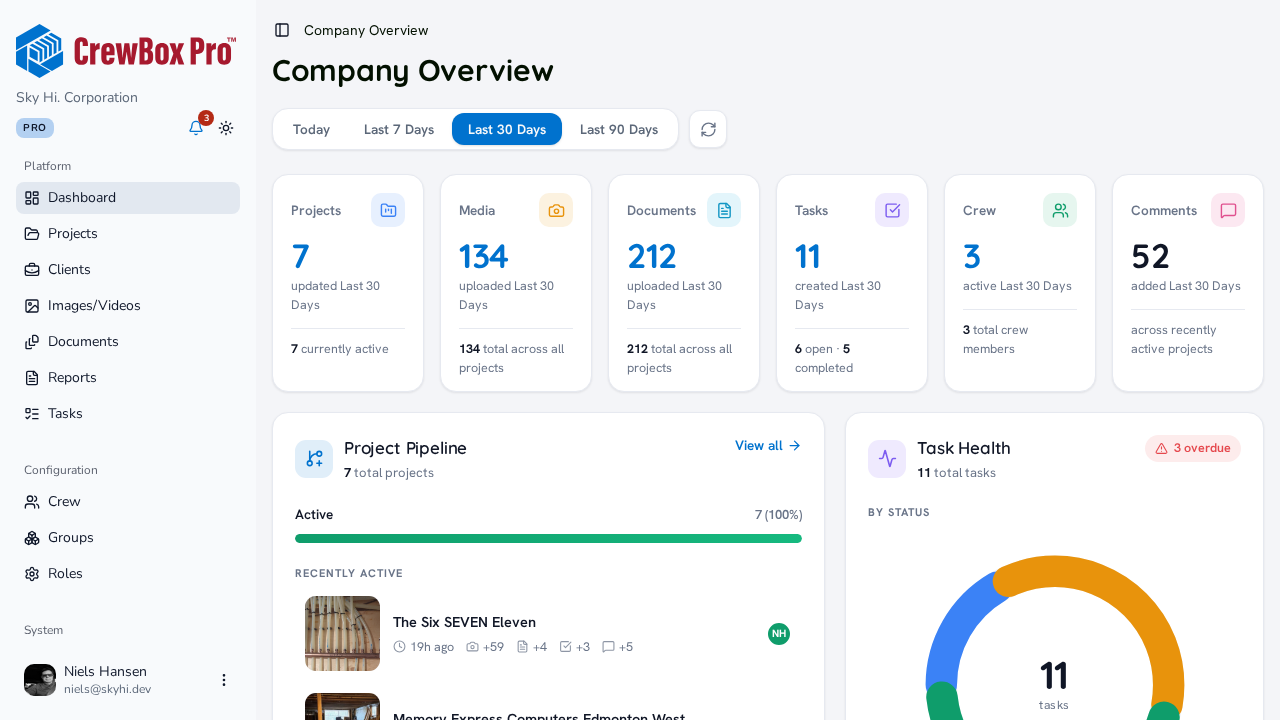Screen dimensions: 1280x720
Task: Click the Projects card folder icon
Action: click(388, 210)
